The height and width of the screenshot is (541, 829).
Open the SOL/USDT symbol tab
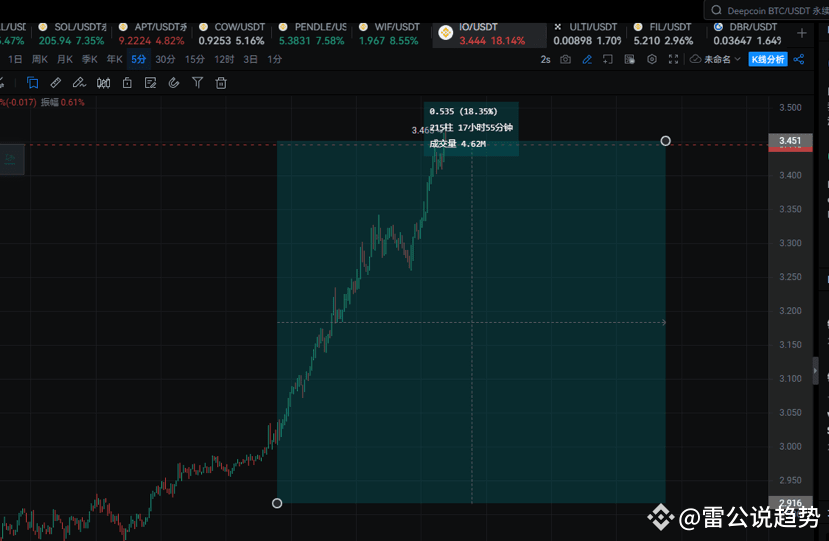[x=72, y=33]
